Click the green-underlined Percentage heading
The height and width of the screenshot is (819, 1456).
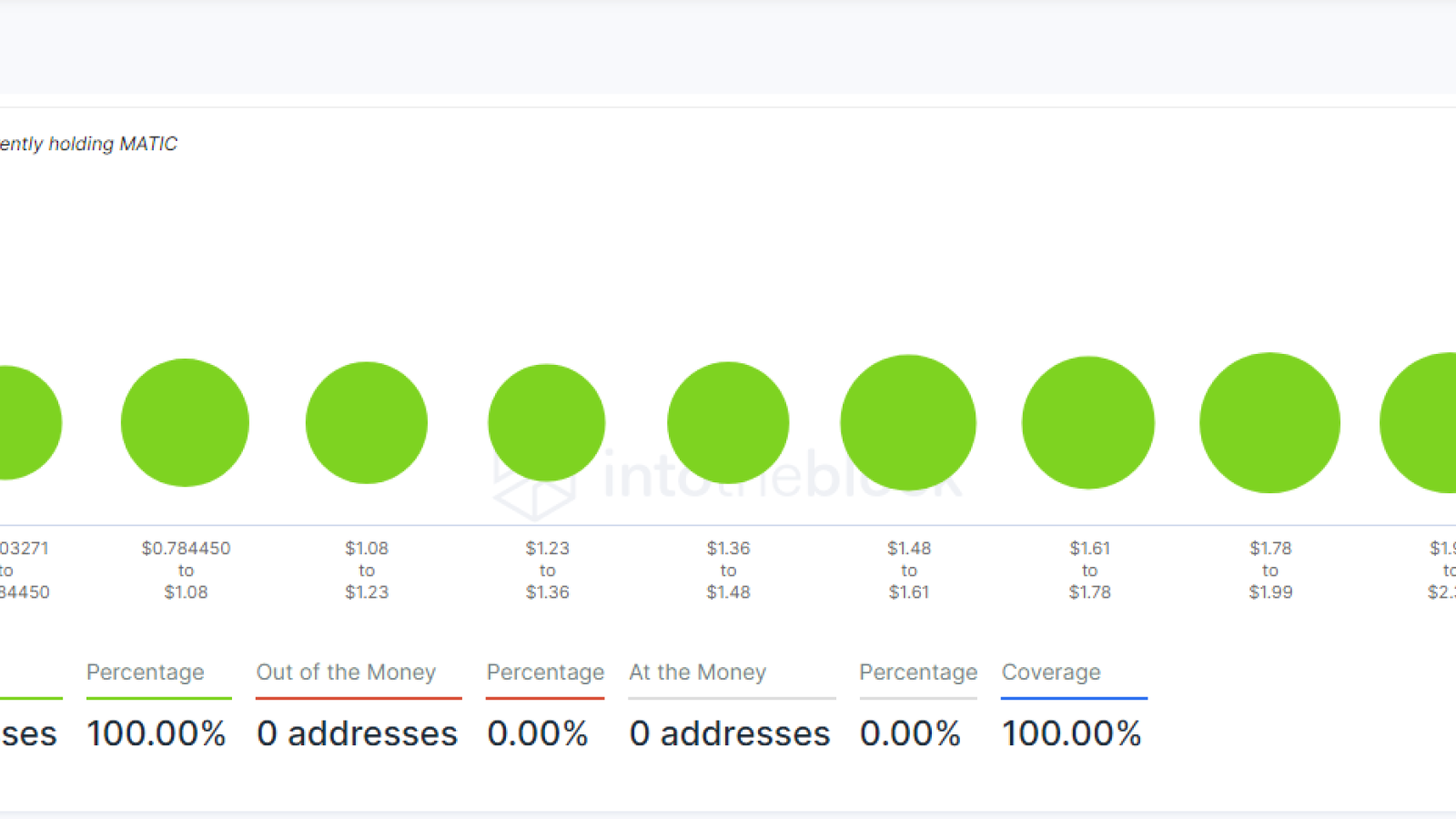tap(146, 672)
